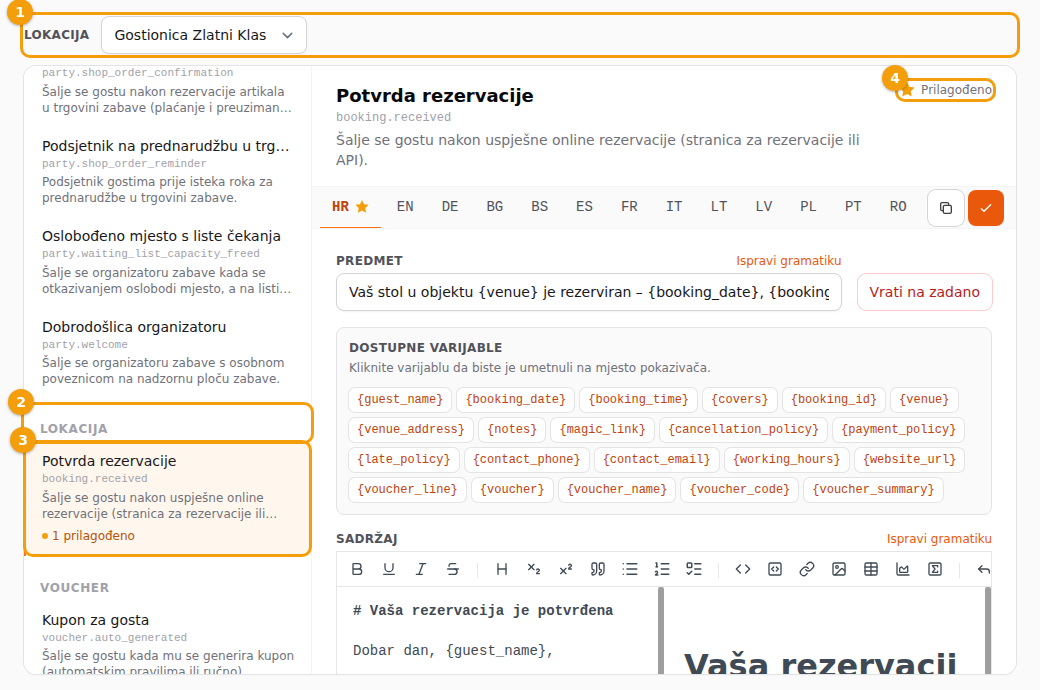Insert the {late_policy} variable
Screen dimensions: 1040x690
point(403,459)
